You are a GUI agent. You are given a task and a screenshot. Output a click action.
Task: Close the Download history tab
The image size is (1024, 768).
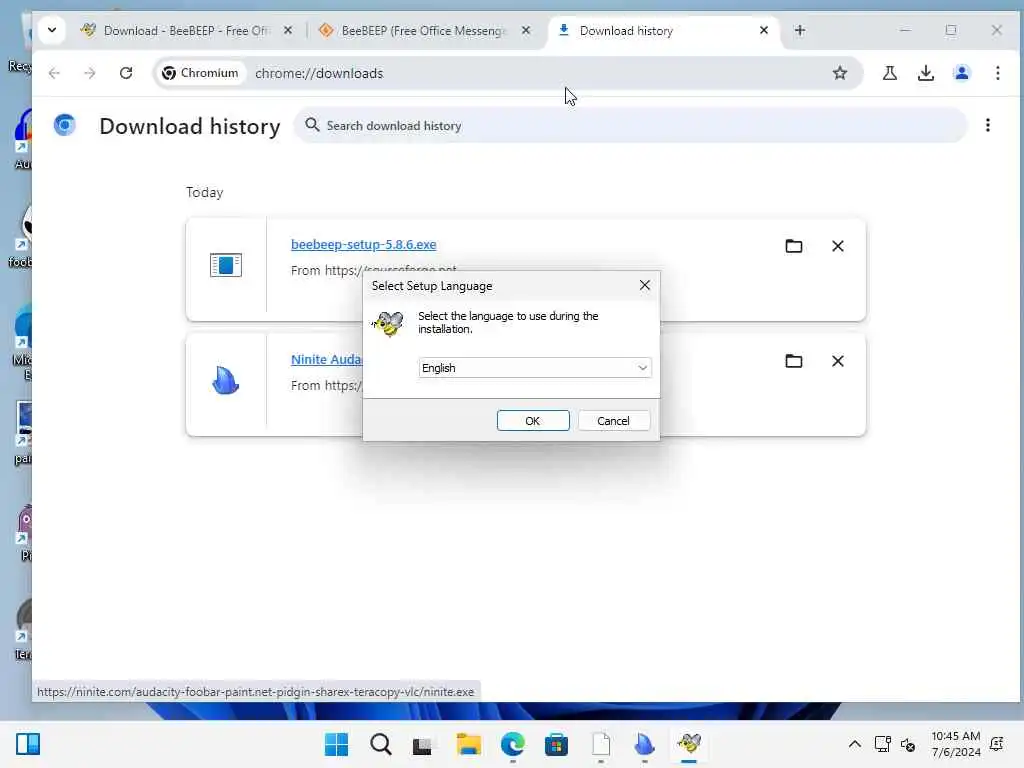pos(763,31)
